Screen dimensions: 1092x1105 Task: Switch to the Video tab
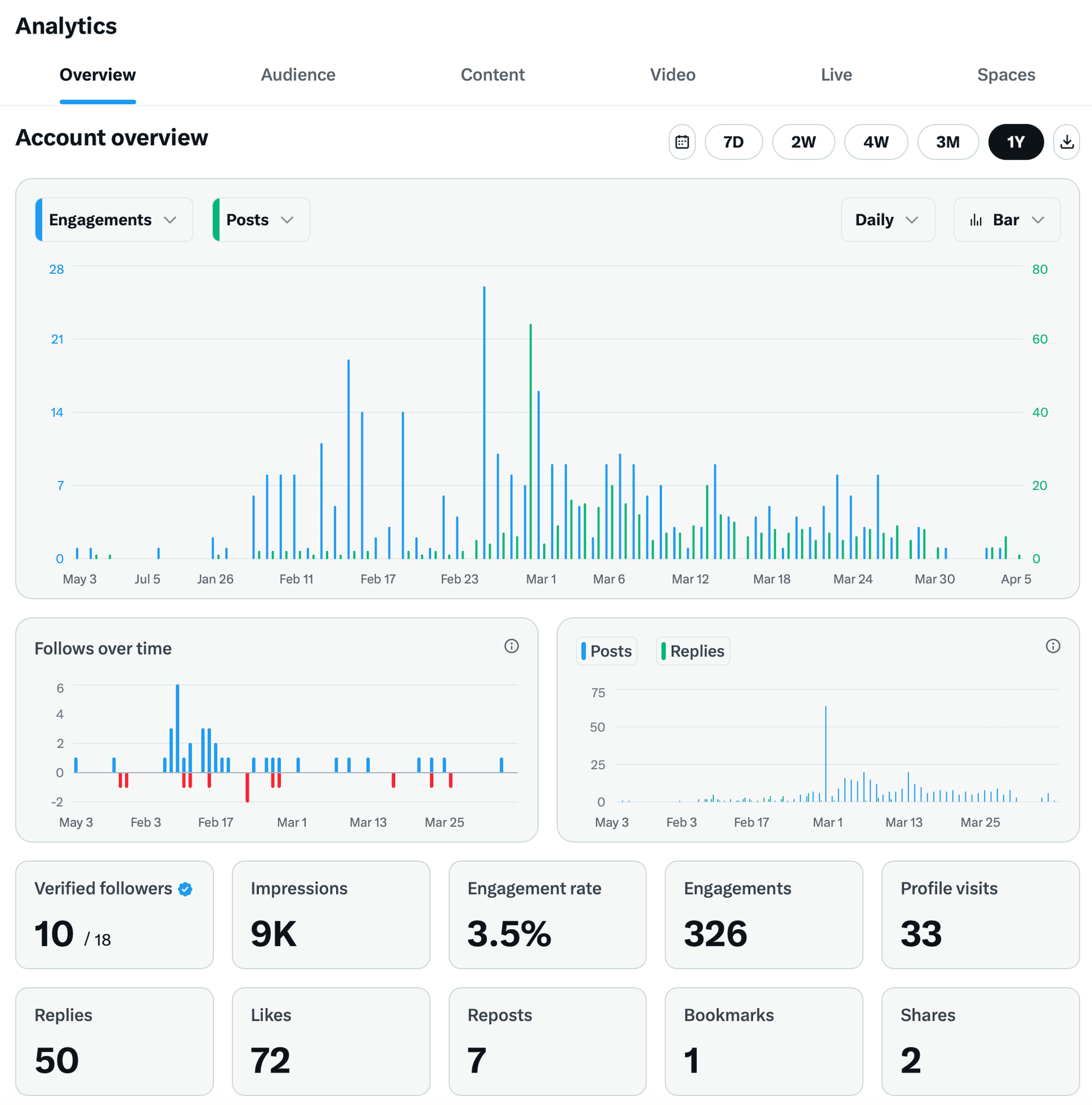(x=672, y=75)
